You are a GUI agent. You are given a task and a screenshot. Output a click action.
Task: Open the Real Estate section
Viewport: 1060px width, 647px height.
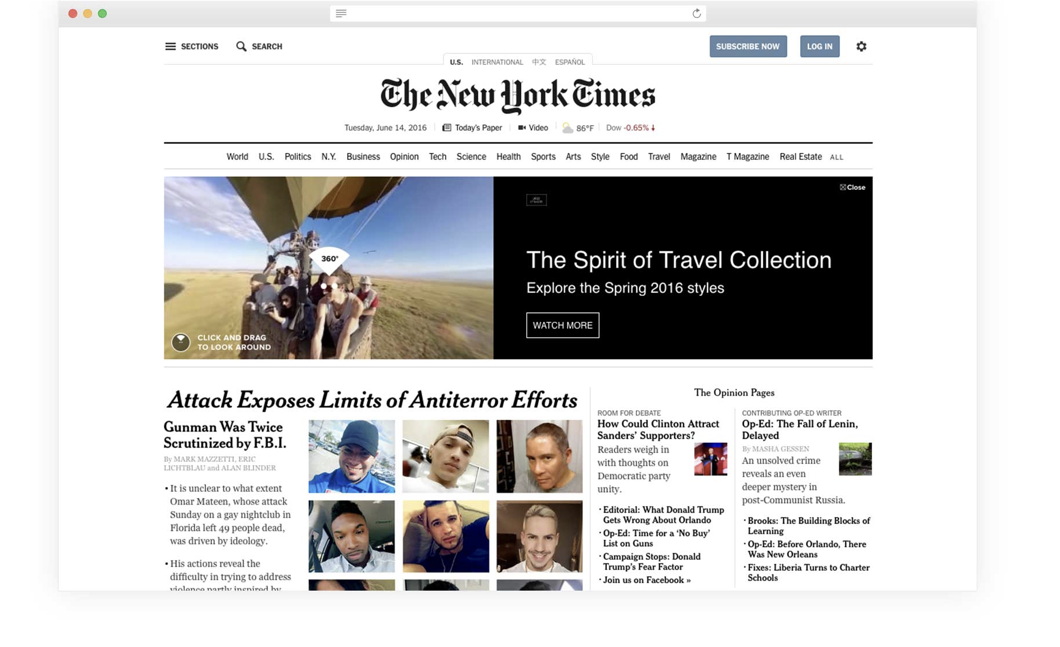pos(800,157)
